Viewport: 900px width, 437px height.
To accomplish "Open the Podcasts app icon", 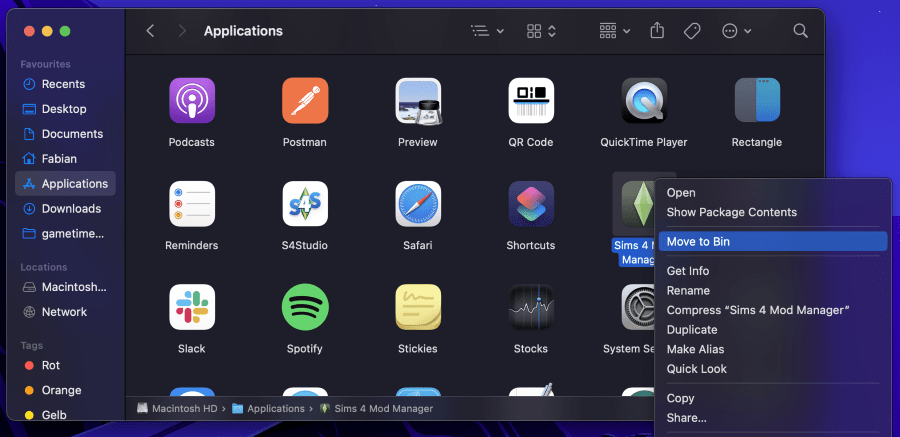I will click(192, 100).
